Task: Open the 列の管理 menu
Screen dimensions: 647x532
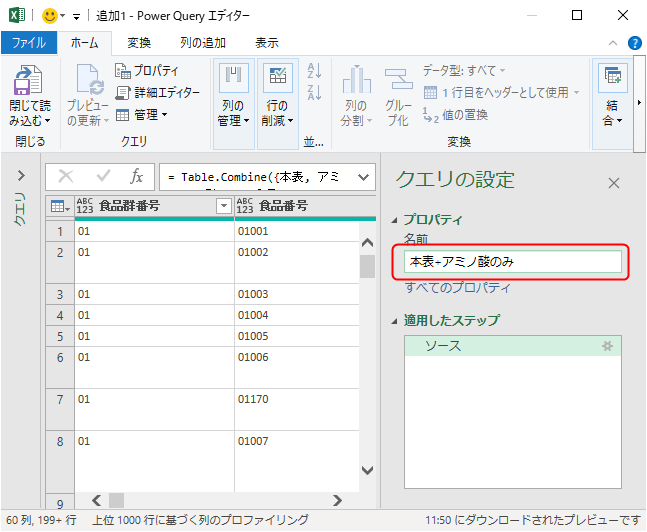Action: (x=234, y=104)
